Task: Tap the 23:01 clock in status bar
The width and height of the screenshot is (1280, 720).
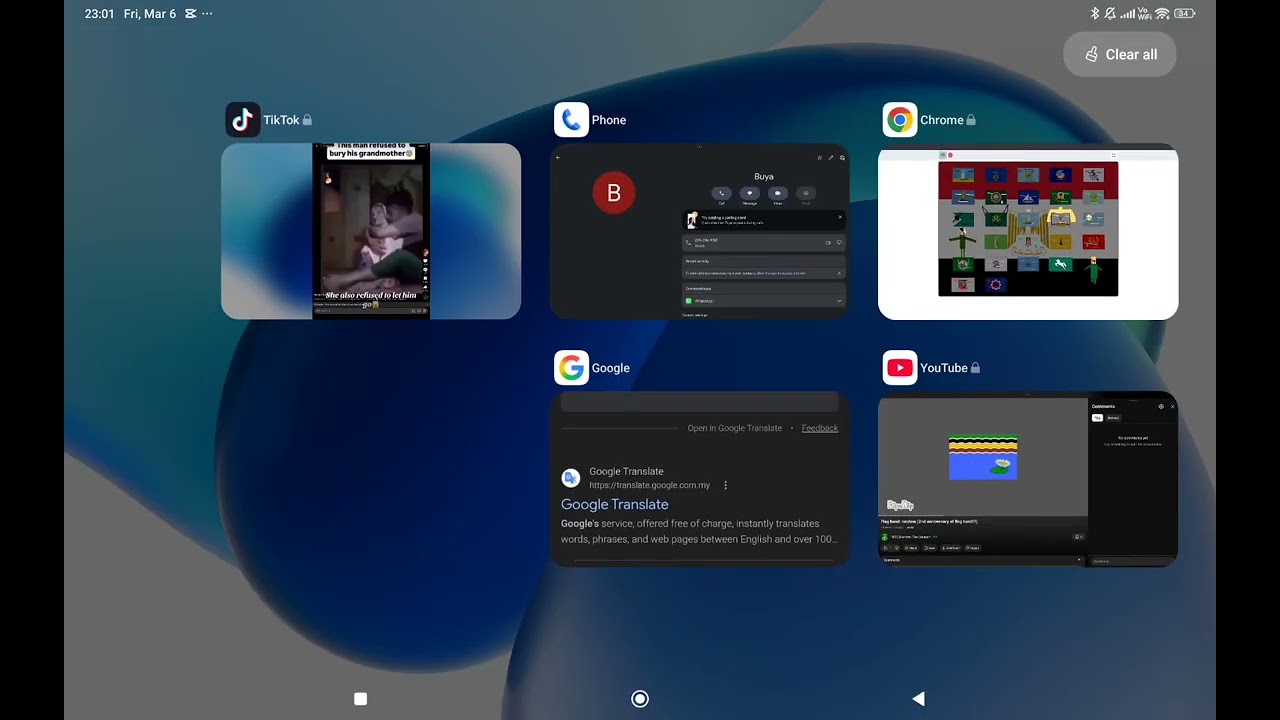Action: pos(100,14)
